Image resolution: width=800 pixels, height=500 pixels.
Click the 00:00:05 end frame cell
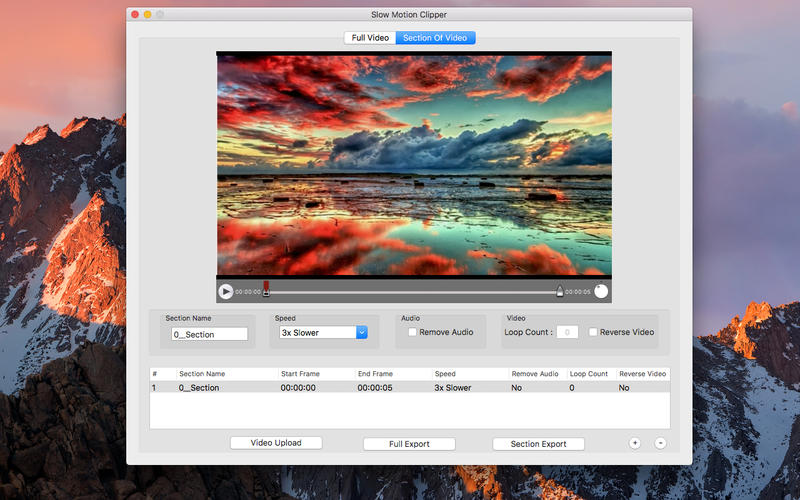(375, 388)
